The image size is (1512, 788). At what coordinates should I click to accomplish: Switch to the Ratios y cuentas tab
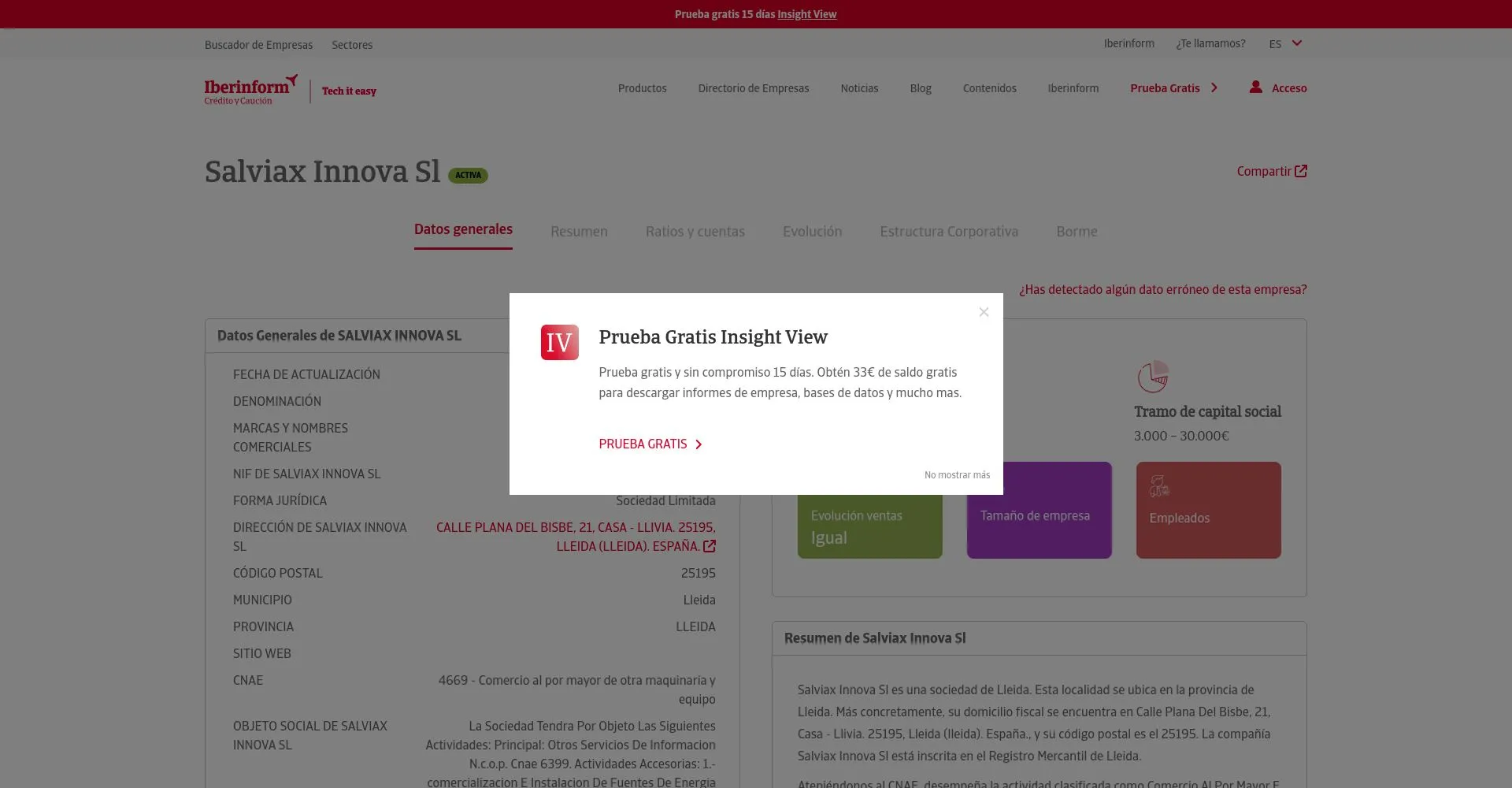tap(695, 232)
